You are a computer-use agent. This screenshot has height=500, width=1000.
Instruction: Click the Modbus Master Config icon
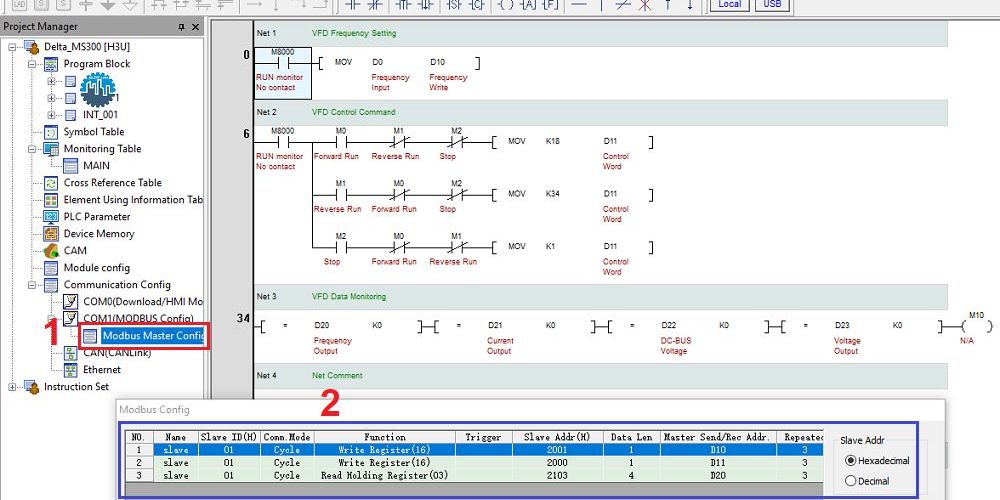click(91, 336)
